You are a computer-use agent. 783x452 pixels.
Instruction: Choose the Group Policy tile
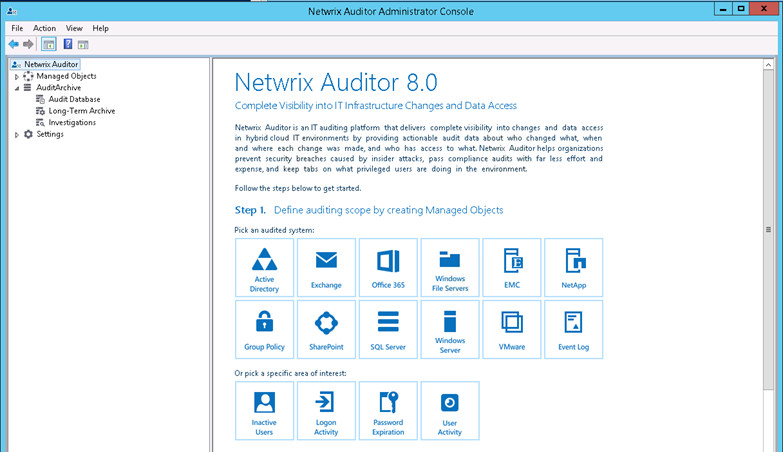(264, 330)
